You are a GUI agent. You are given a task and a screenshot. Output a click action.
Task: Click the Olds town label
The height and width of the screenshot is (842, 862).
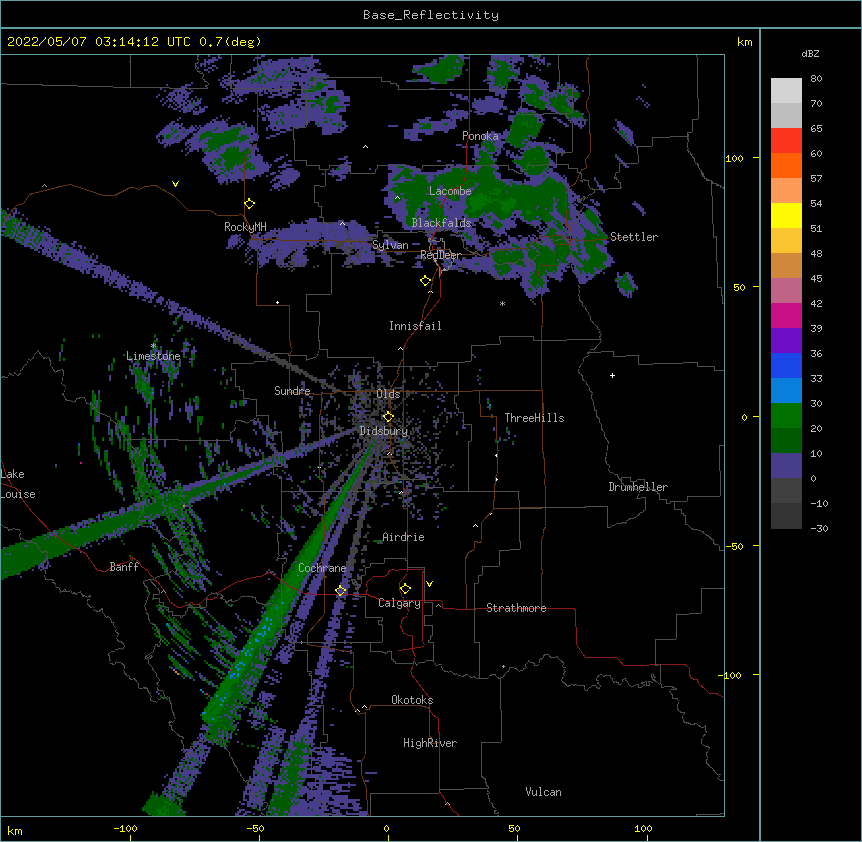click(x=388, y=394)
